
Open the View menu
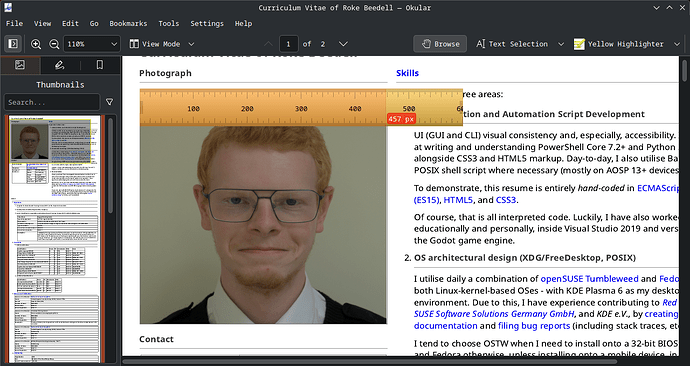42,23
